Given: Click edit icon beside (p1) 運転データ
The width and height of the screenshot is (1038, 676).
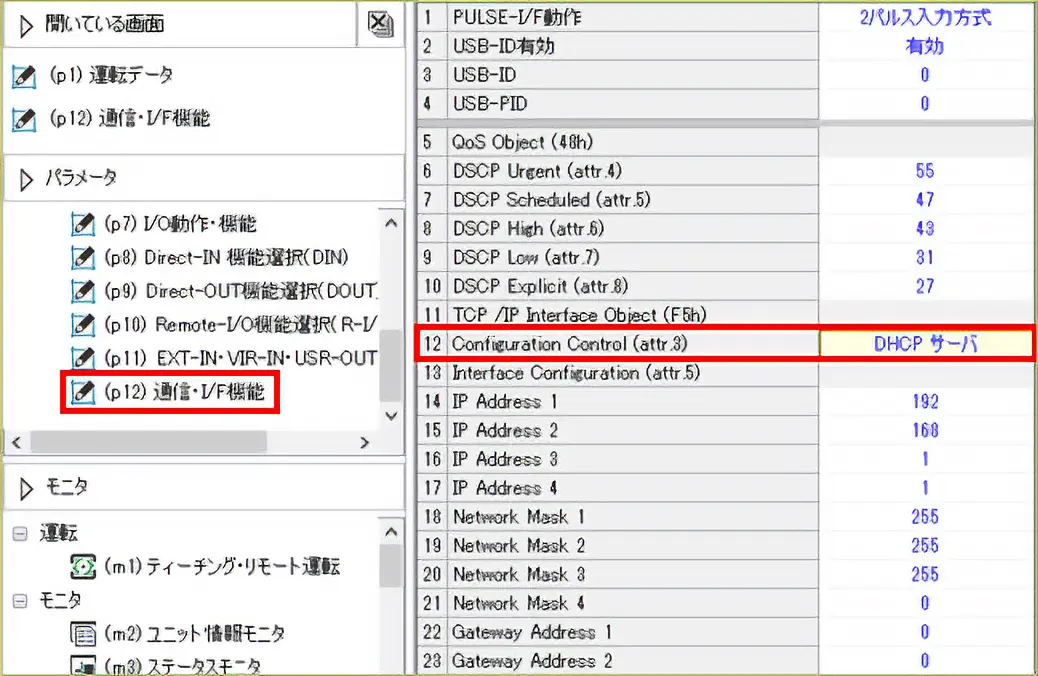Looking at the screenshot, I should tap(24, 76).
